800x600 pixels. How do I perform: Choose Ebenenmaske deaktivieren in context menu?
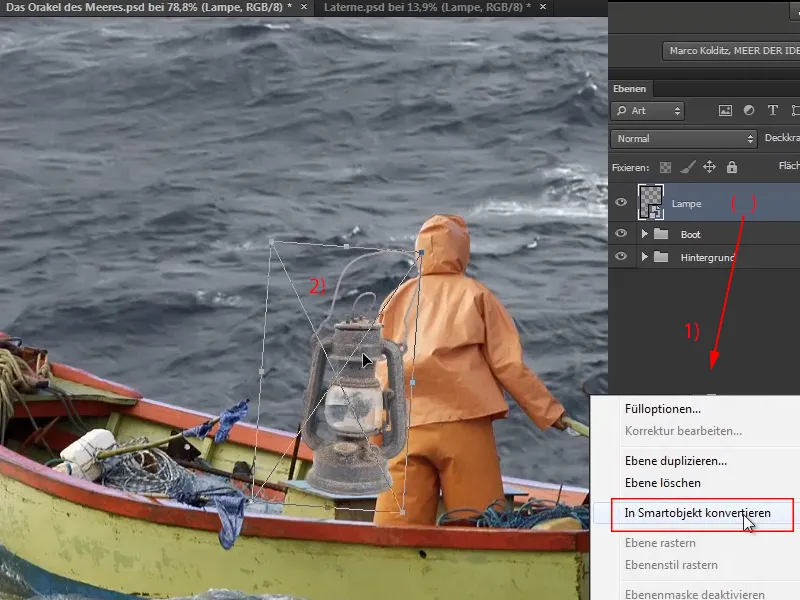tap(694, 594)
